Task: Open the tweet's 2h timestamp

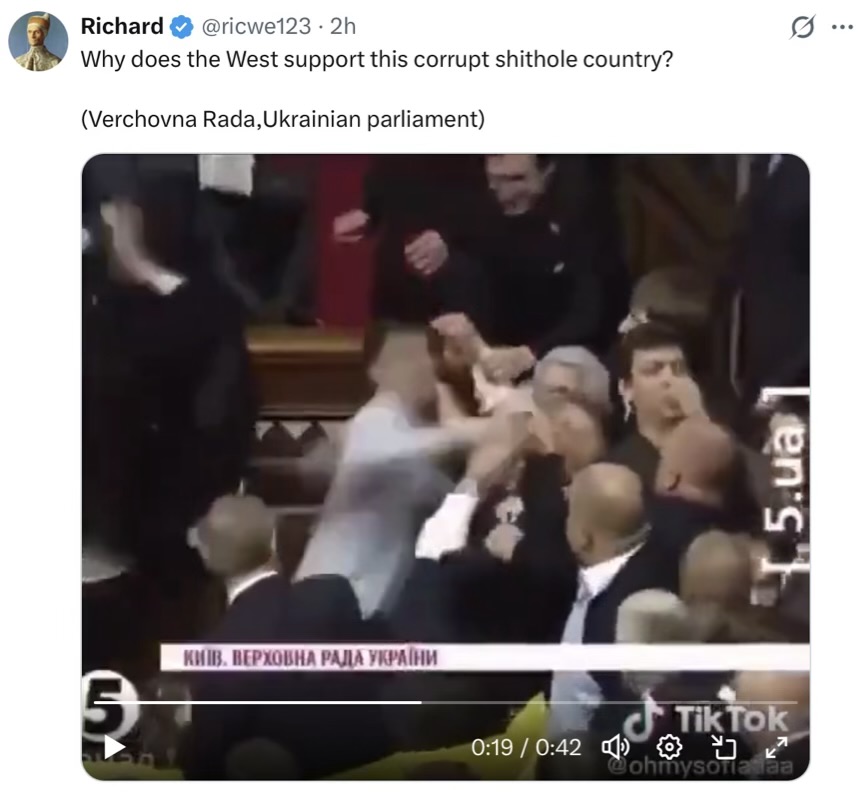Action: [343, 26]
